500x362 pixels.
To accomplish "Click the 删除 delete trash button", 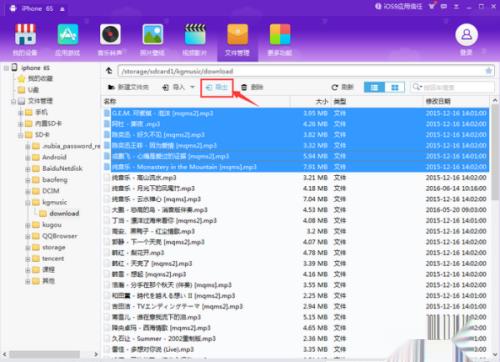I will (x=252, y=87).
